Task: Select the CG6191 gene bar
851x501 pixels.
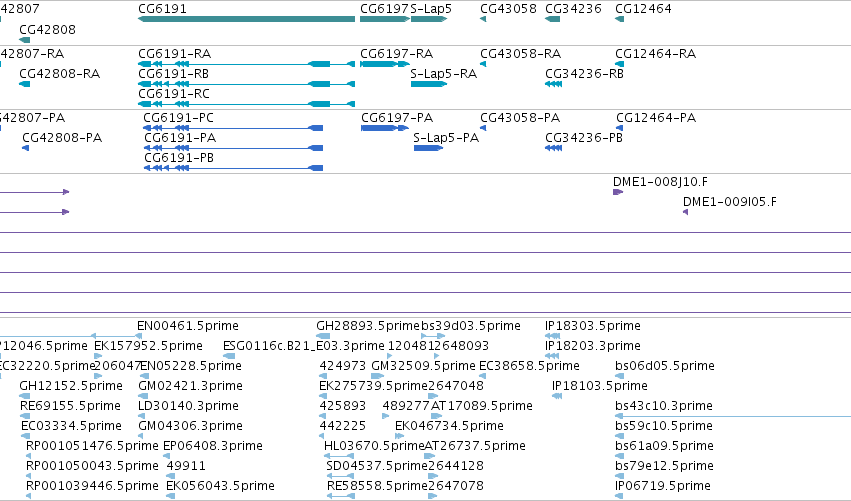Action: [246, 19]
